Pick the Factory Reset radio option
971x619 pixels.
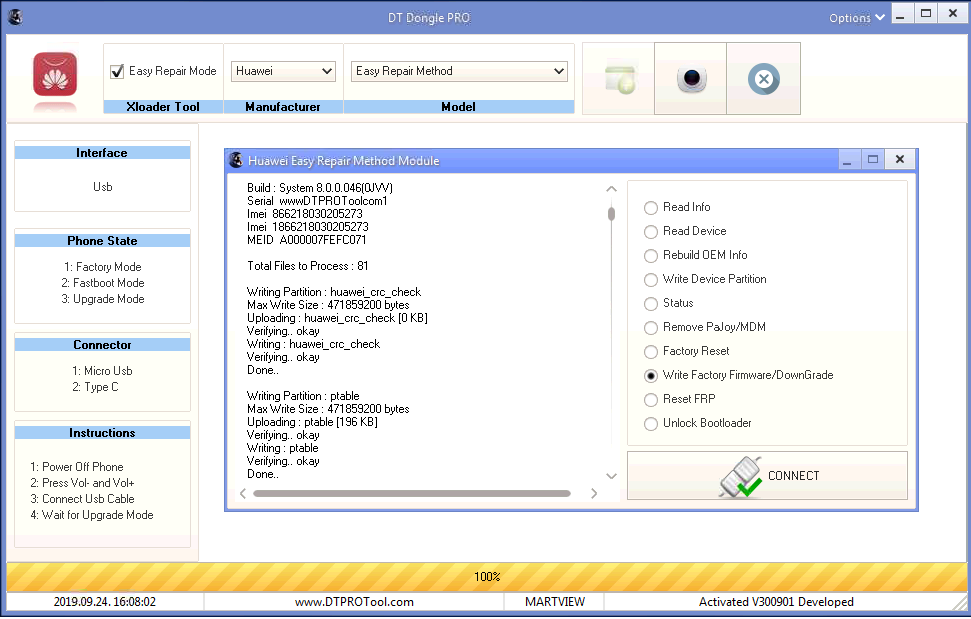652,351
